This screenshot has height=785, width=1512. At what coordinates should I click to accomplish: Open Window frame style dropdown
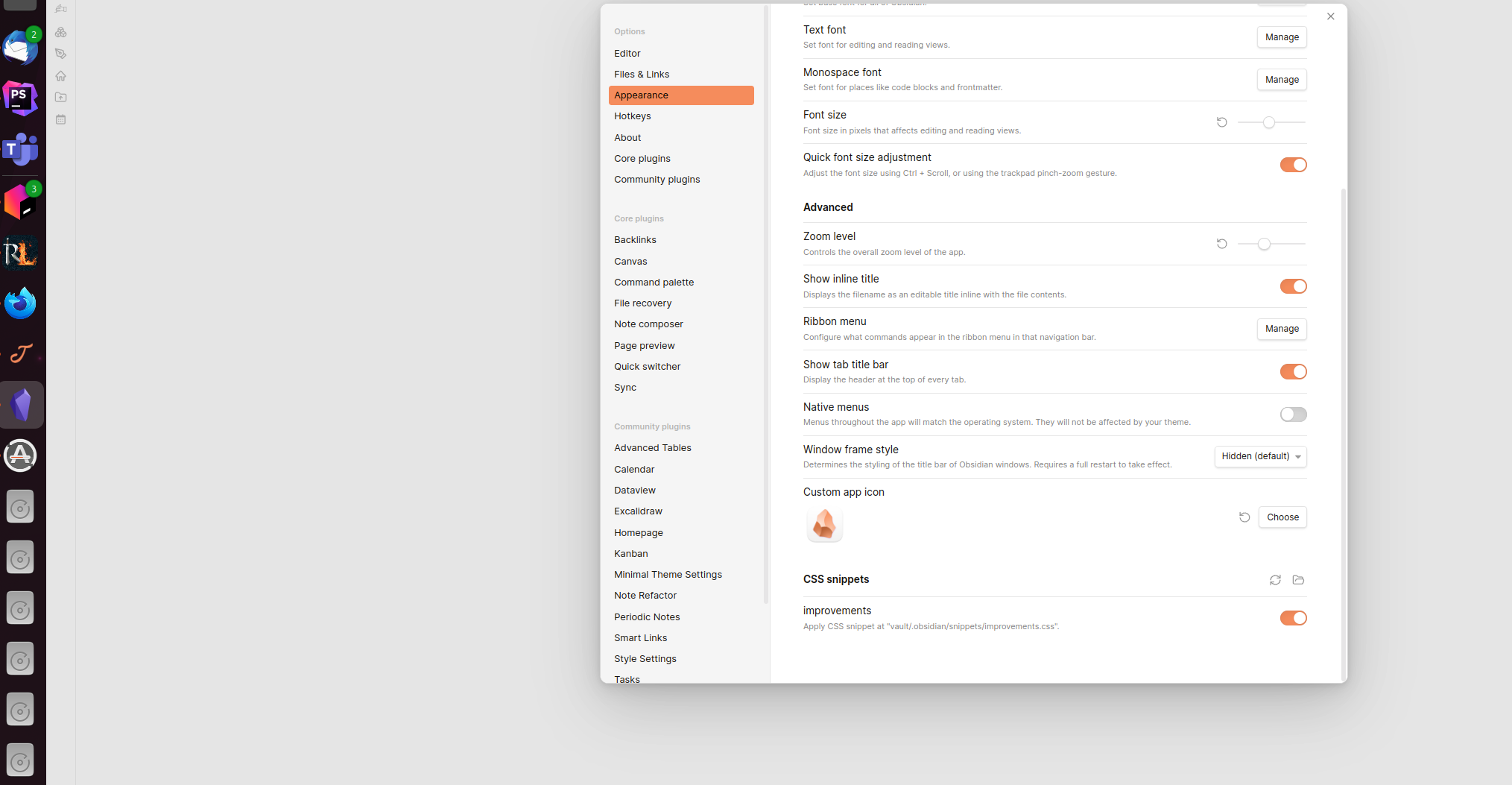[1260, 456]
